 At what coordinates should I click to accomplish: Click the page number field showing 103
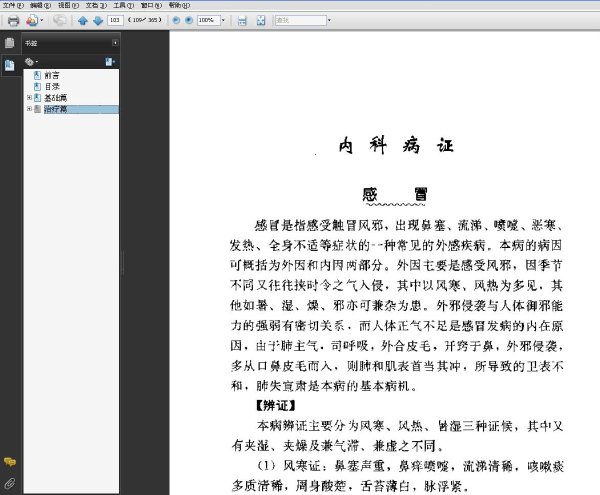coord(115,20)
